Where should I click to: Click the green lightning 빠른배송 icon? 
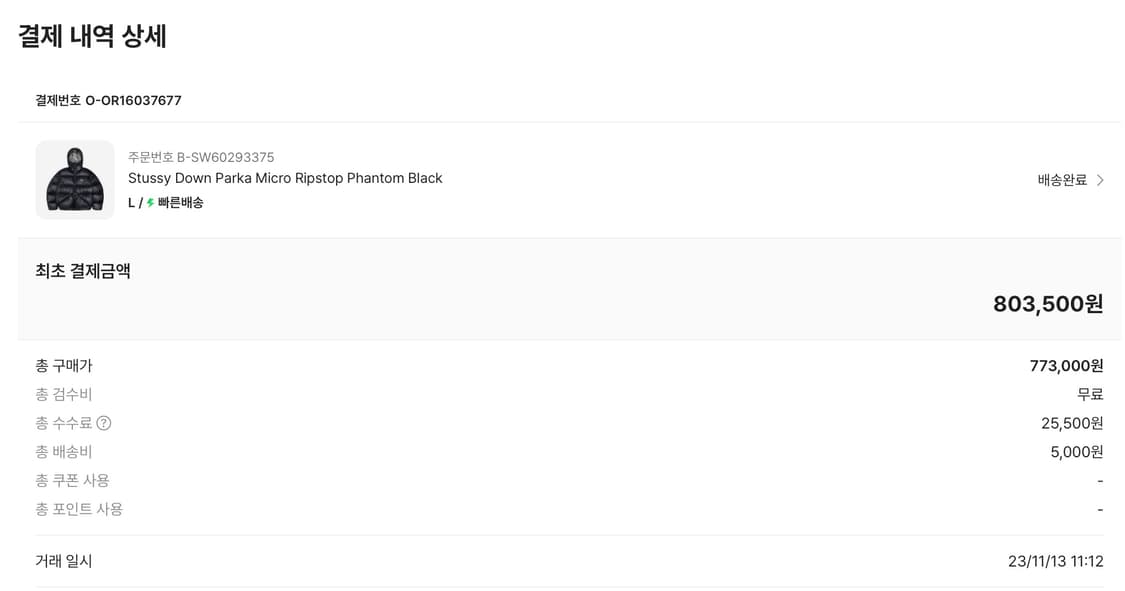[x=151, y=203]
